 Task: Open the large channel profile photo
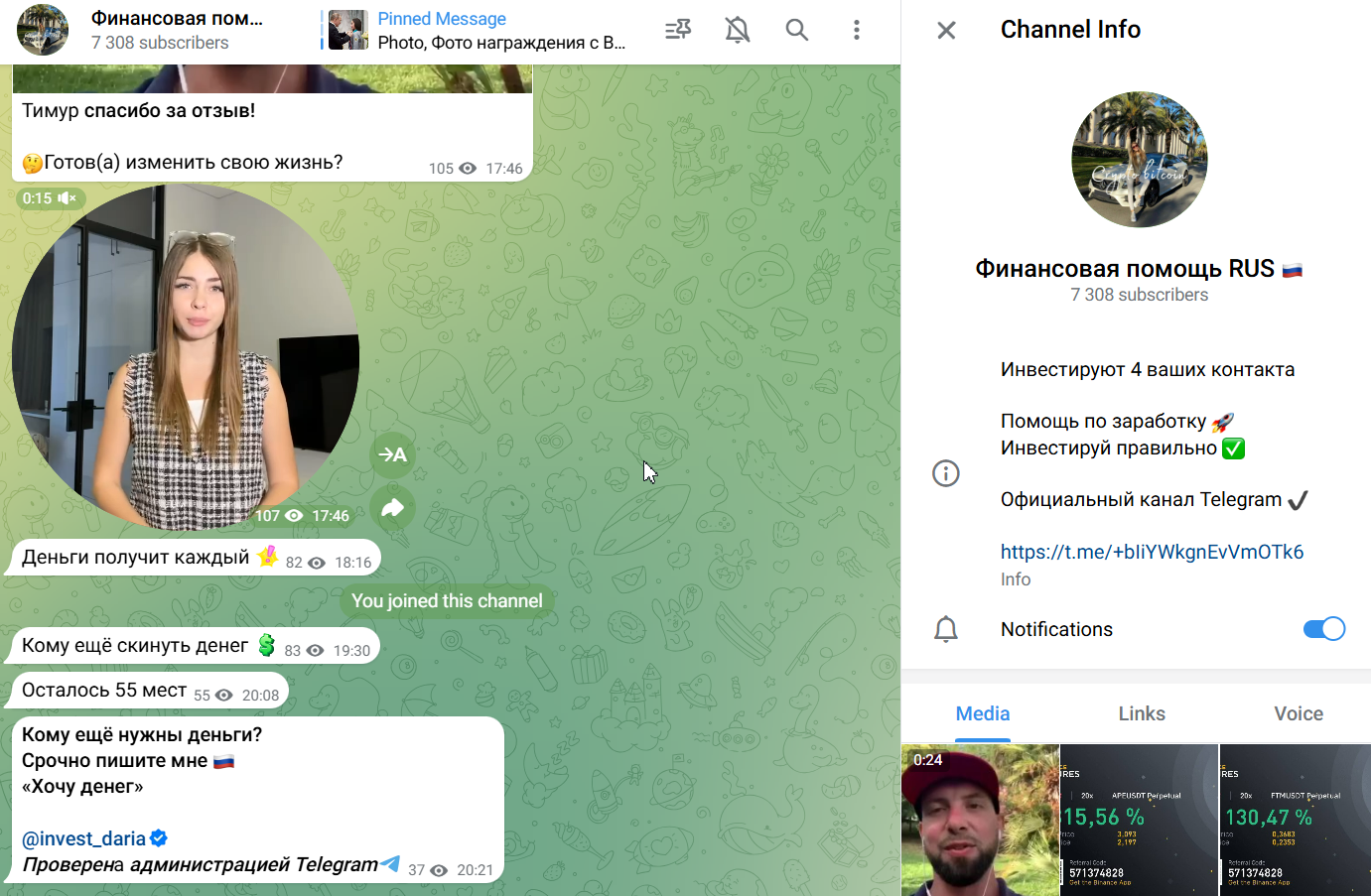(x=1140, y=160)
